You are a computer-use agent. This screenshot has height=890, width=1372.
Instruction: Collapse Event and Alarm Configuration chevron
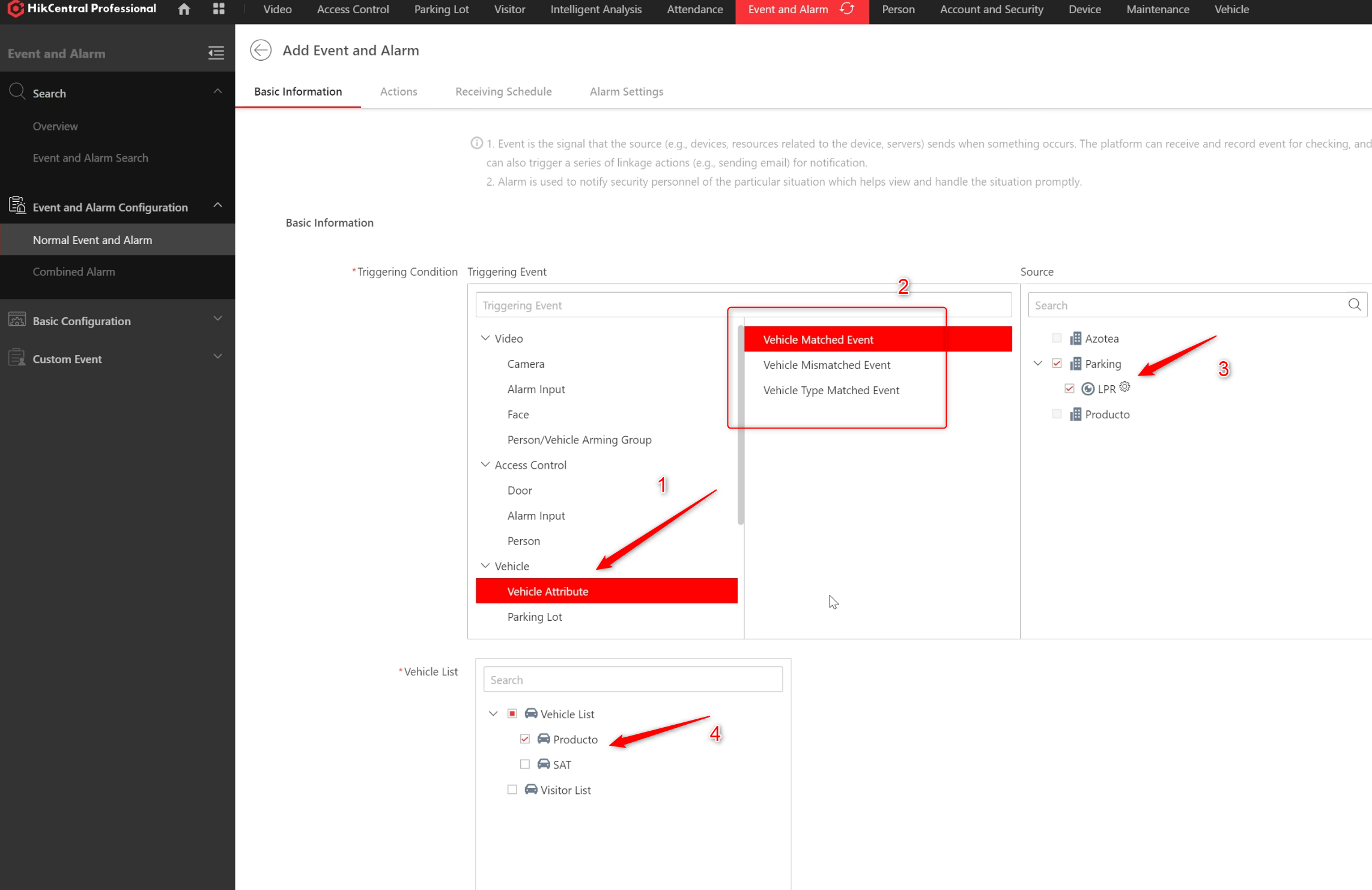[x=217, y=206]
